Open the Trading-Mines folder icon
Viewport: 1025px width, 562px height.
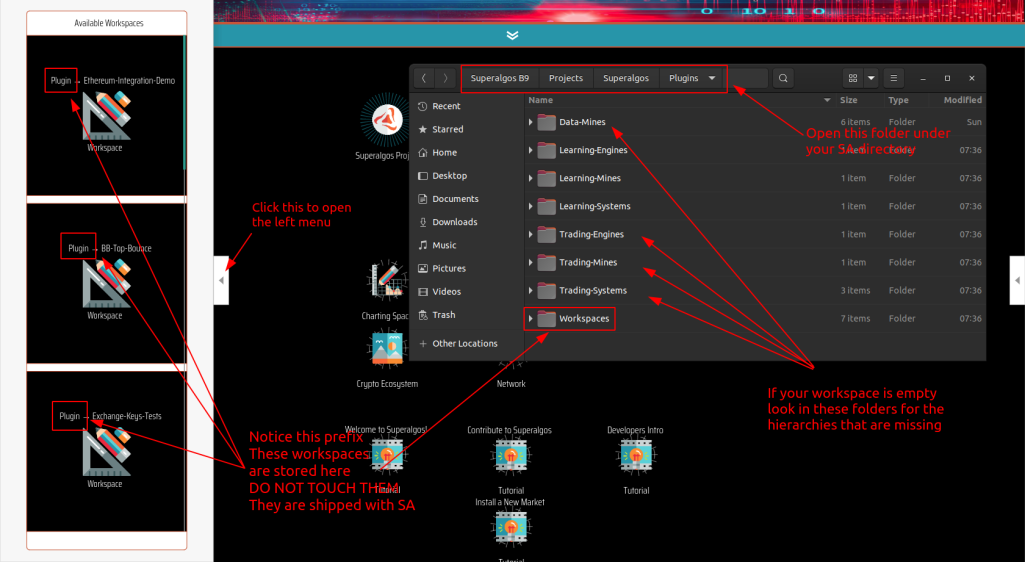pyautogui.click(x=546, y=263)
